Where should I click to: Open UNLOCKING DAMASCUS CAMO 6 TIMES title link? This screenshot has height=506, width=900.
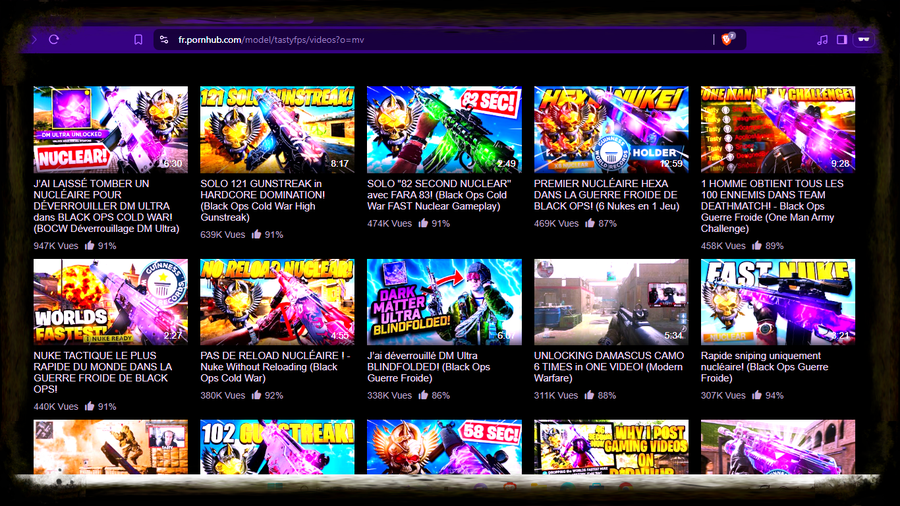click(609, 367)
